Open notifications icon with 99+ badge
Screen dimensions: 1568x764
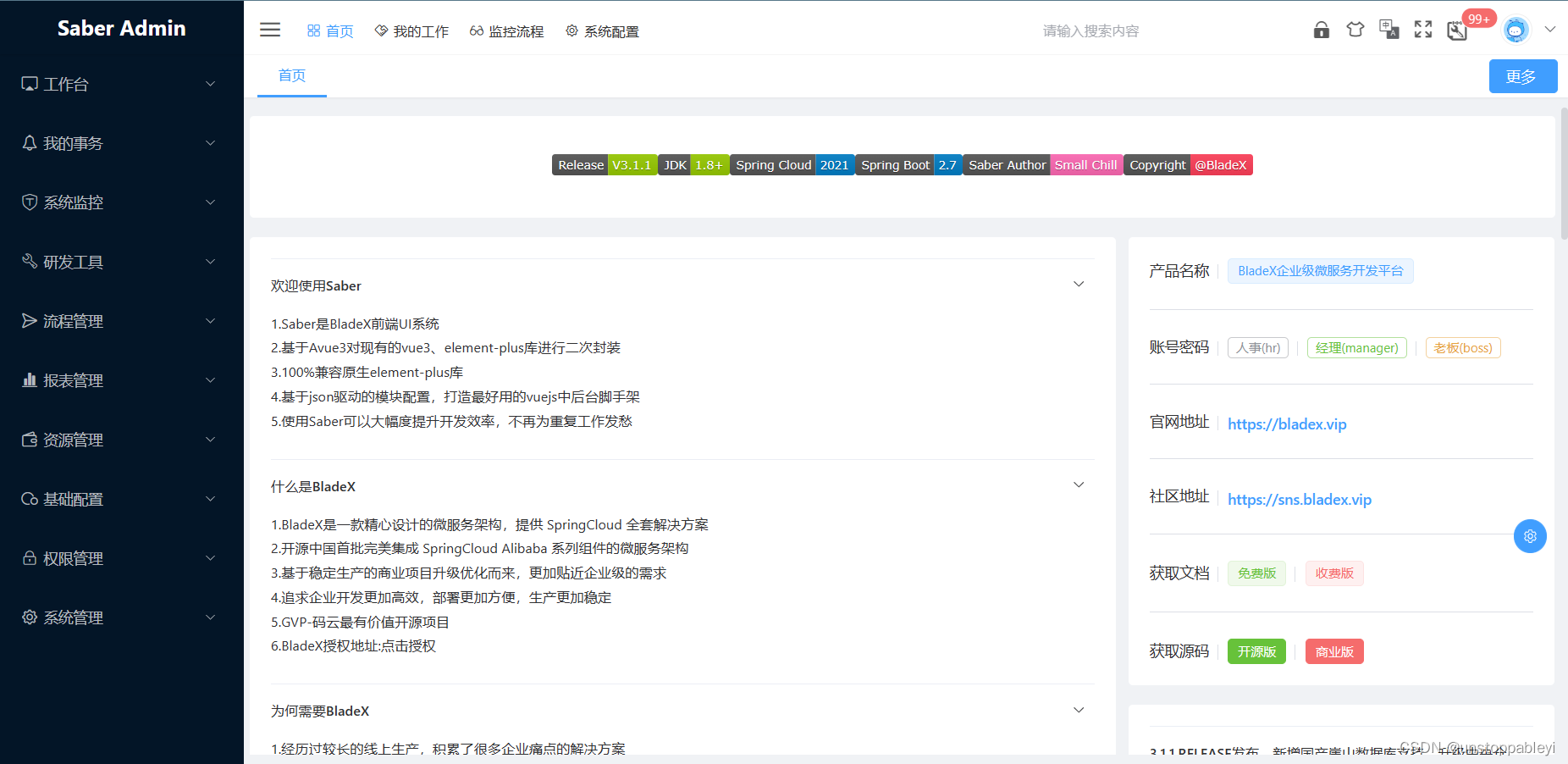pyautogui.click(x=1458, y=30)
